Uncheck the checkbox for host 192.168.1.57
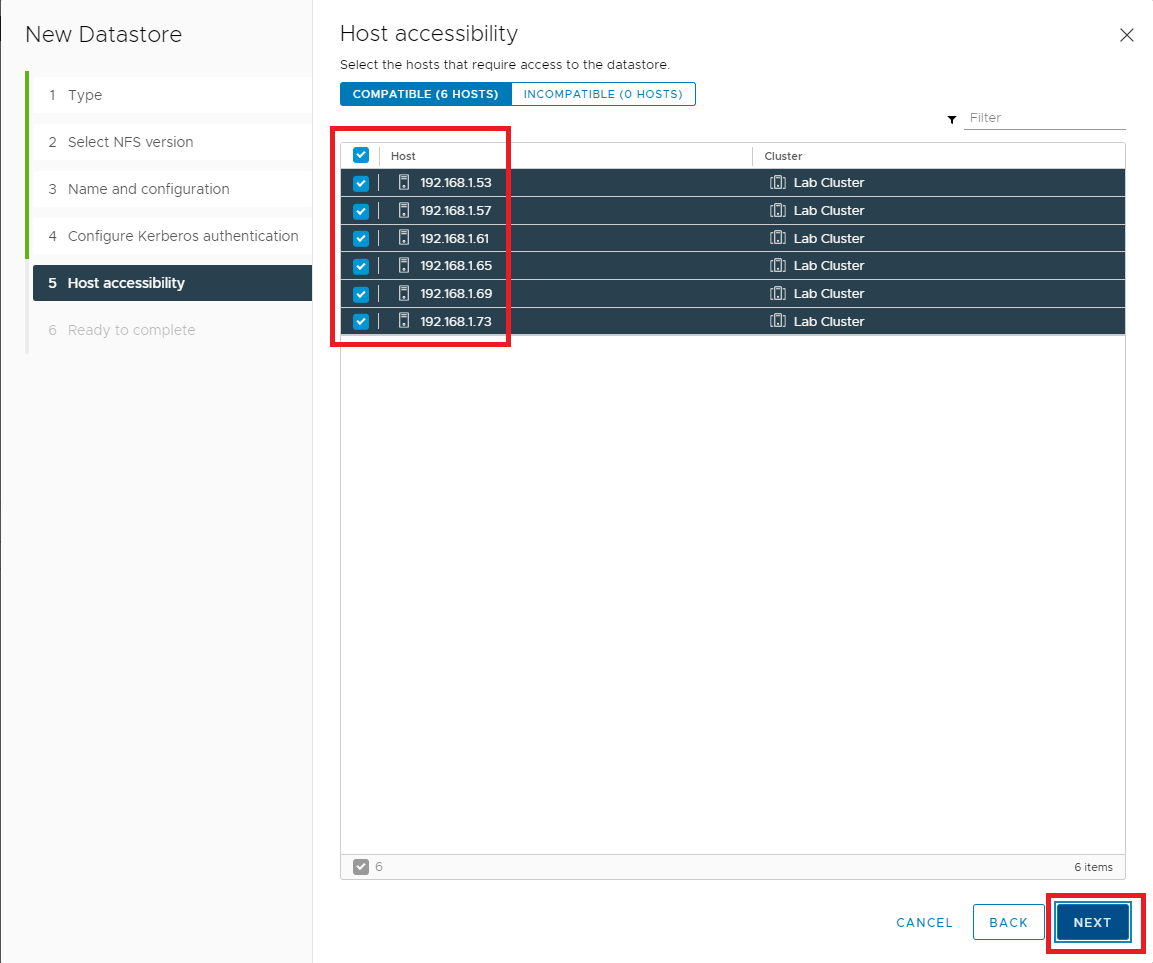1153x963 pixels. [361, 211]
